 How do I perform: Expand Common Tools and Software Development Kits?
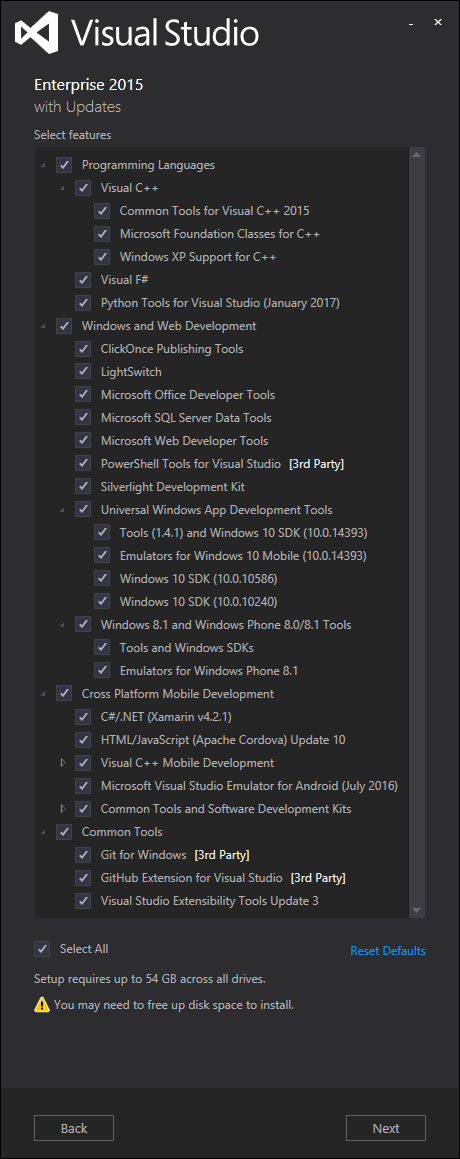pyautogui.click(x=63, y=808)
